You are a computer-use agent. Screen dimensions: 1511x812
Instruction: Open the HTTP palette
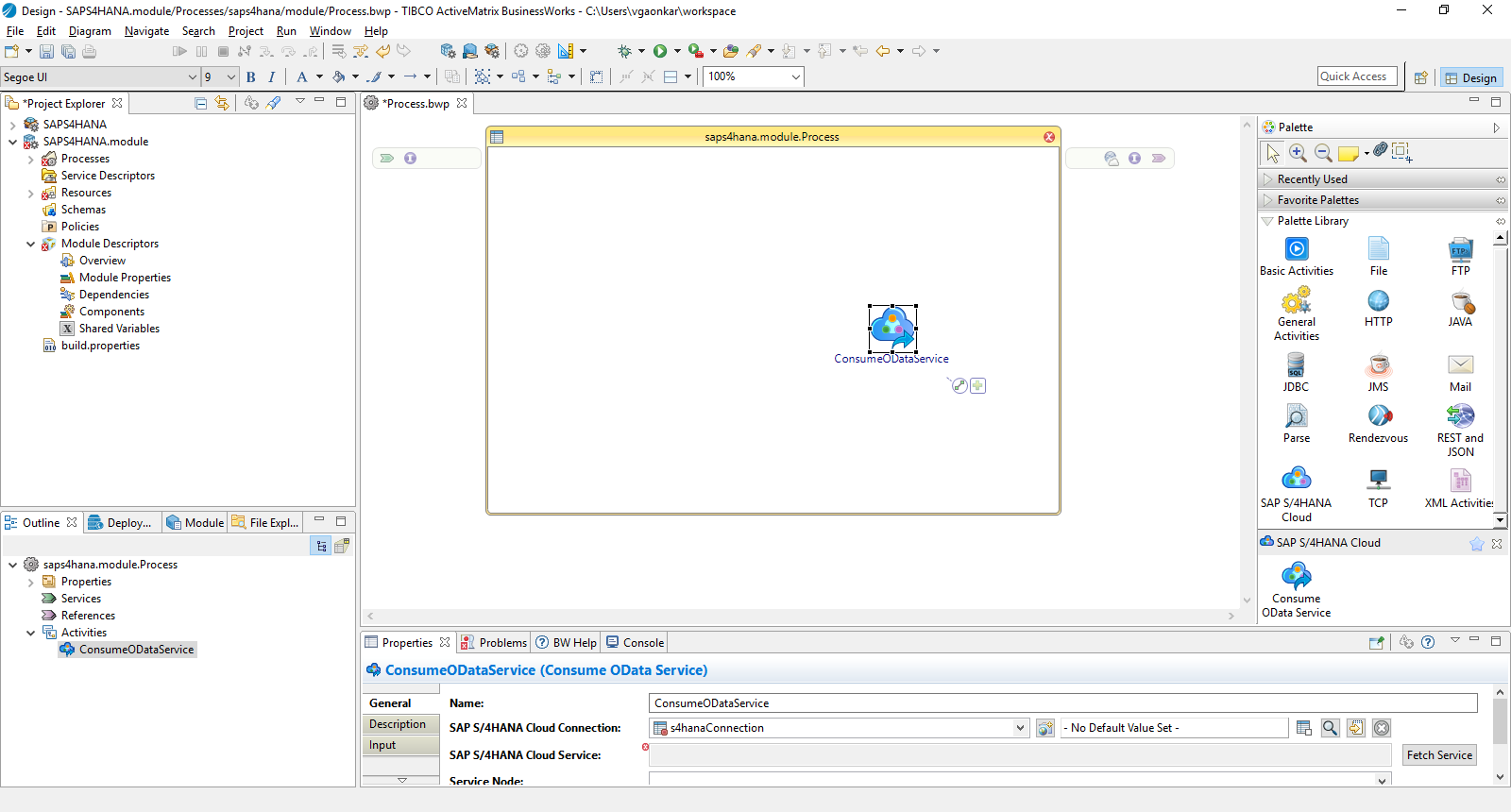[1378, 308]
